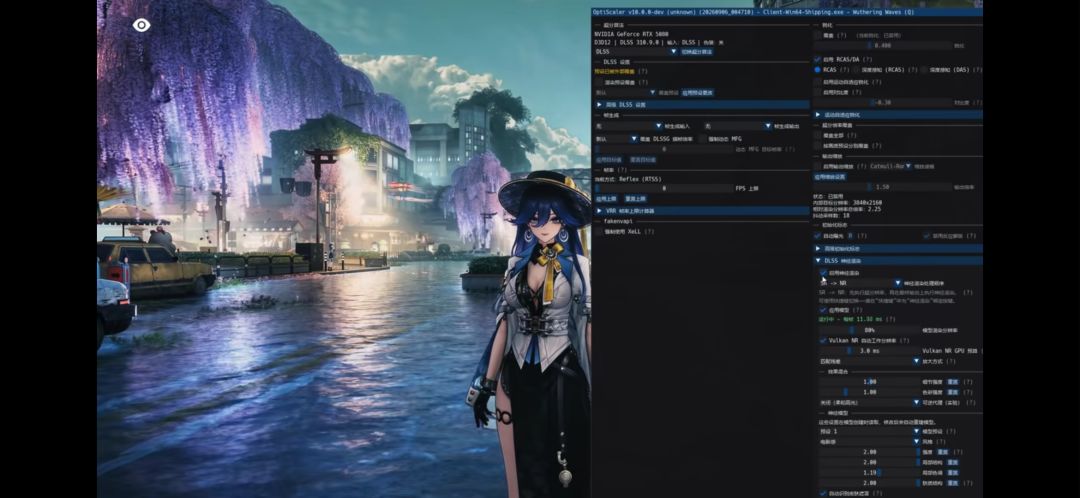Open the help marker beside XeLL checkbox
The image size is (1080, 498).
click(649, 231)
